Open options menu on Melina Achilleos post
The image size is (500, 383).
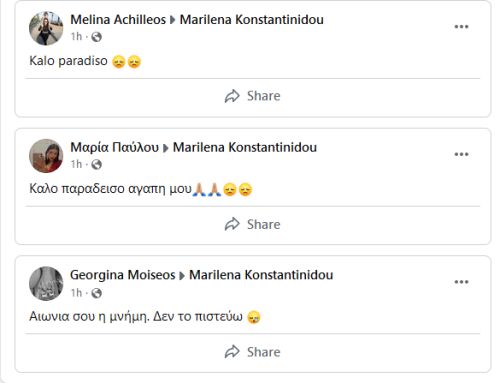(461, 27)
